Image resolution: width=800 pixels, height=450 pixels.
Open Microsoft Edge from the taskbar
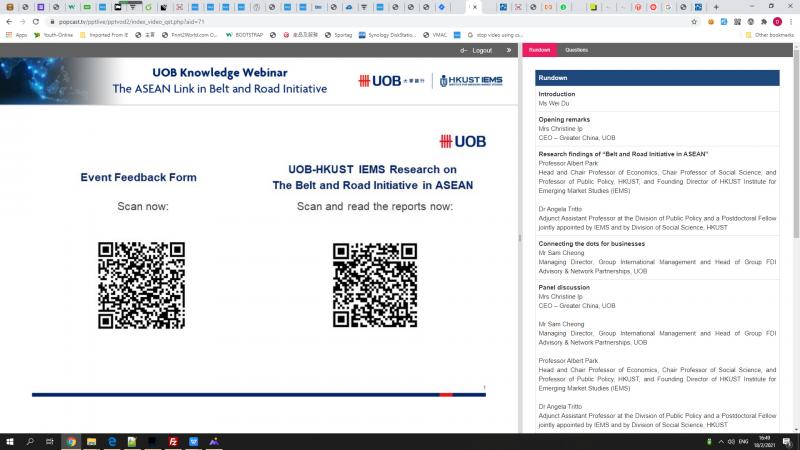click(112, 442)
